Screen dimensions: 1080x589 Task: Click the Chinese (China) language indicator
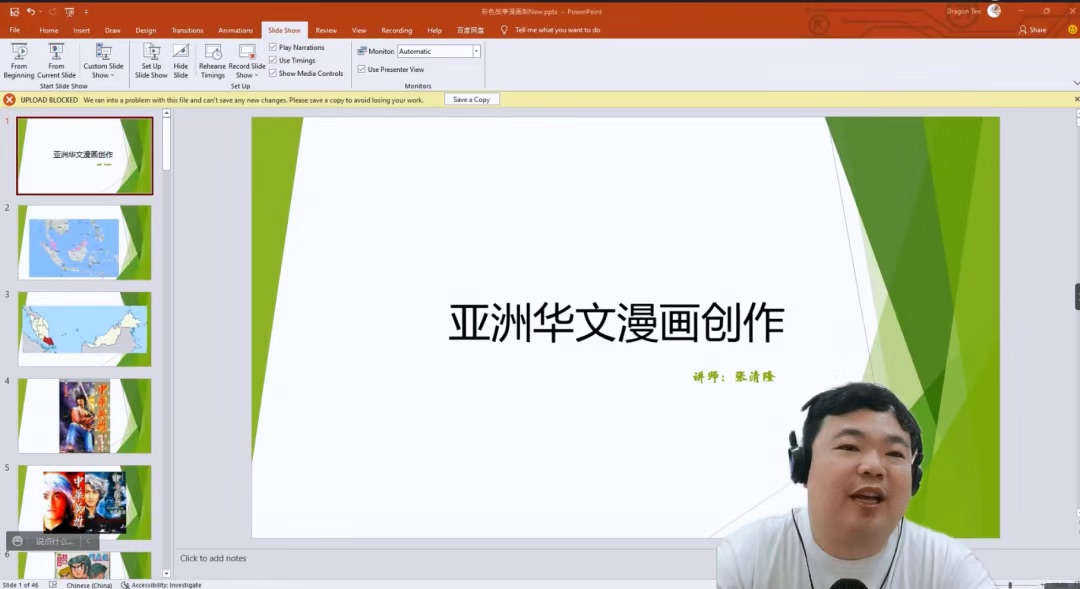point(89,585)
